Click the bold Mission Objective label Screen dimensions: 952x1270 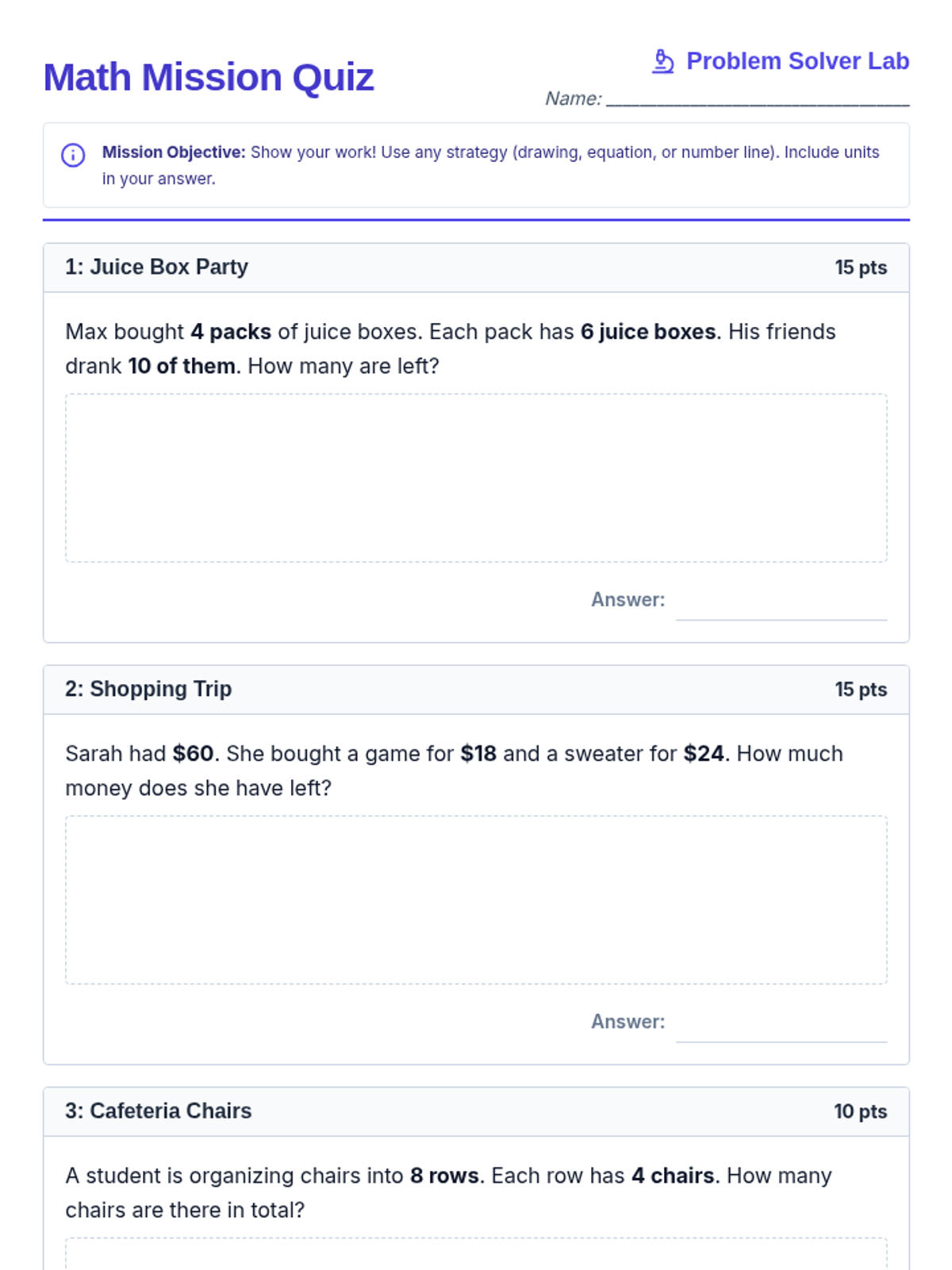[x=174, y=152]
